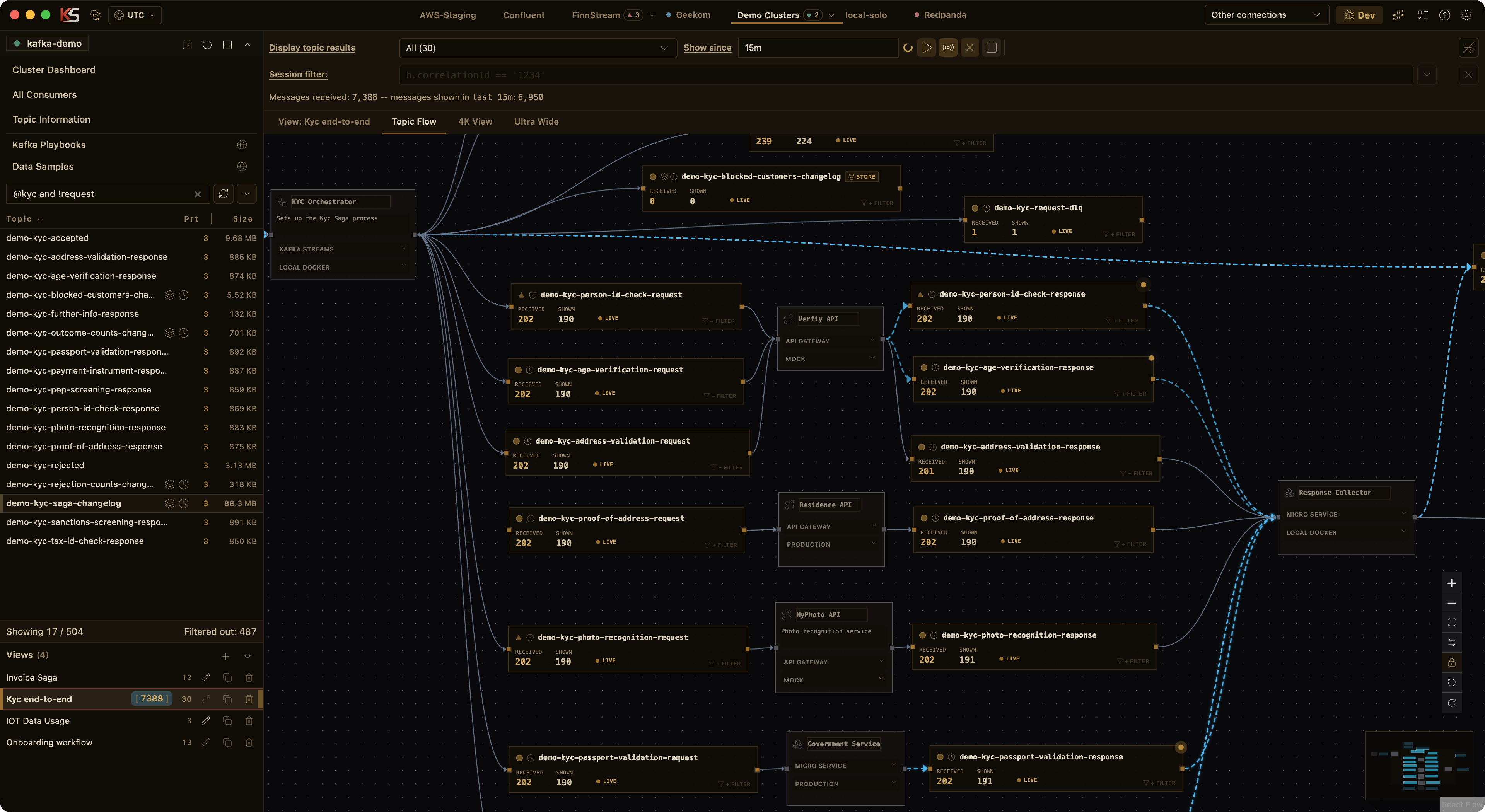
Task: Open the Cluster Dashboard link
Action: coord(54,70)
